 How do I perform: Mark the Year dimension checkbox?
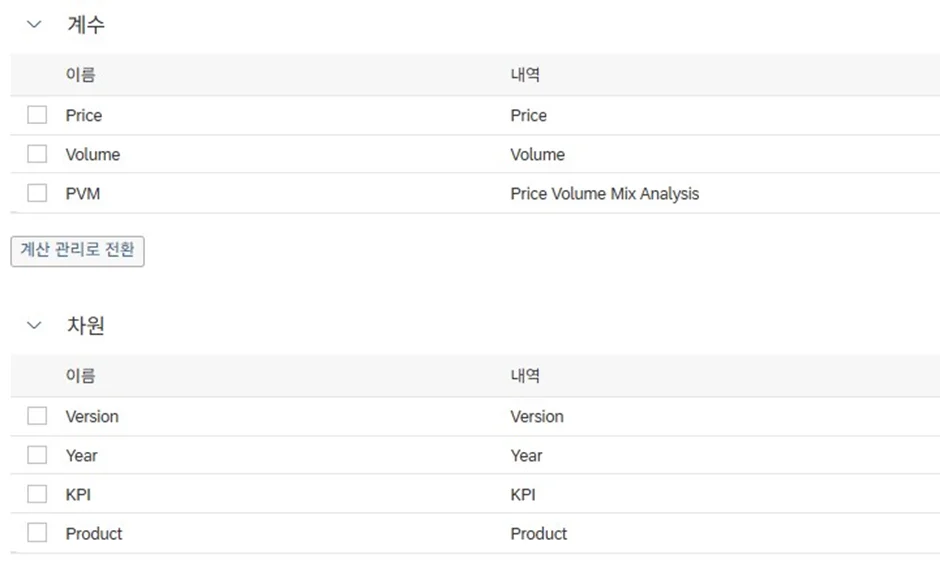(37, 455)
